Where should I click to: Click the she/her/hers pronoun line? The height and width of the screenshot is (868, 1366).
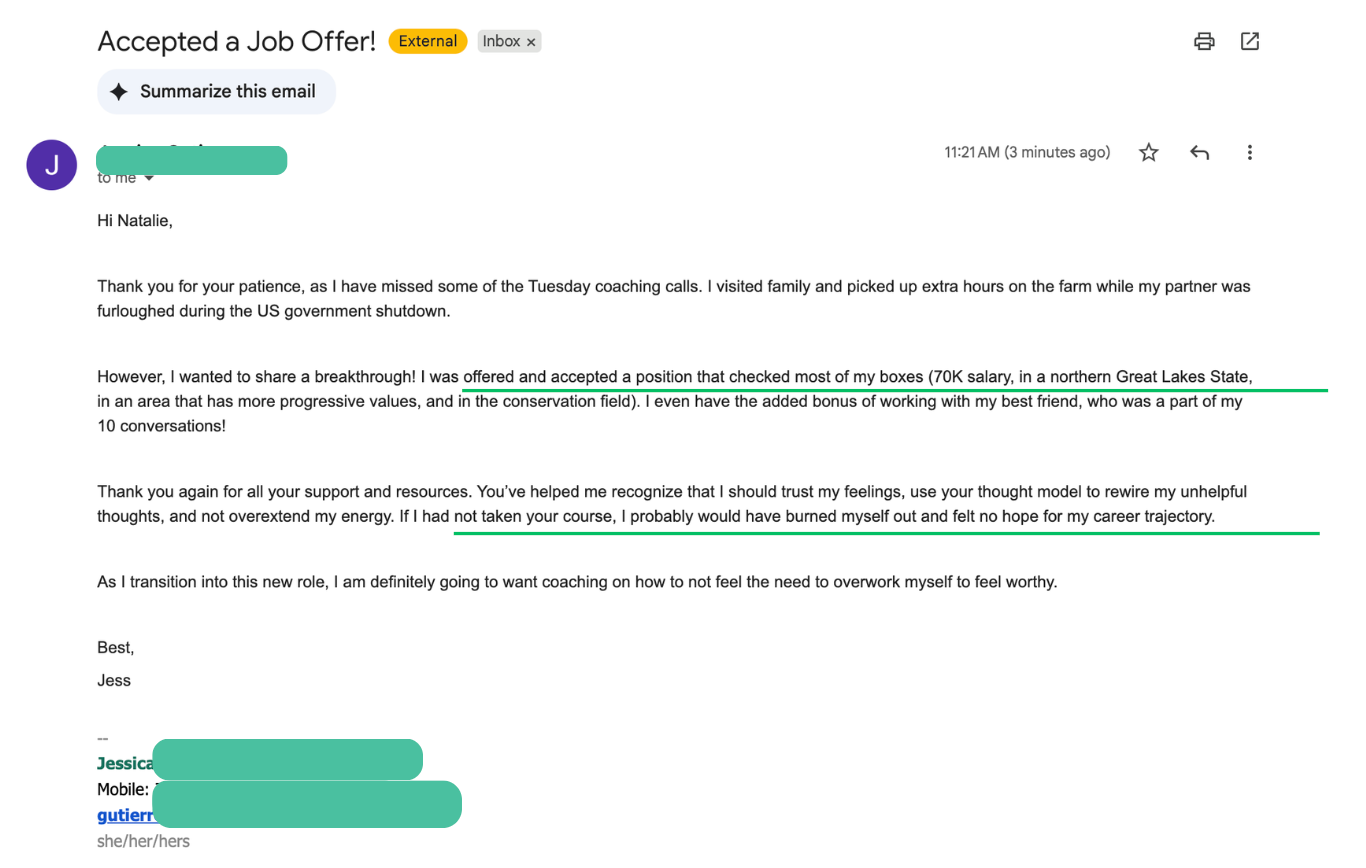point(143,841)
